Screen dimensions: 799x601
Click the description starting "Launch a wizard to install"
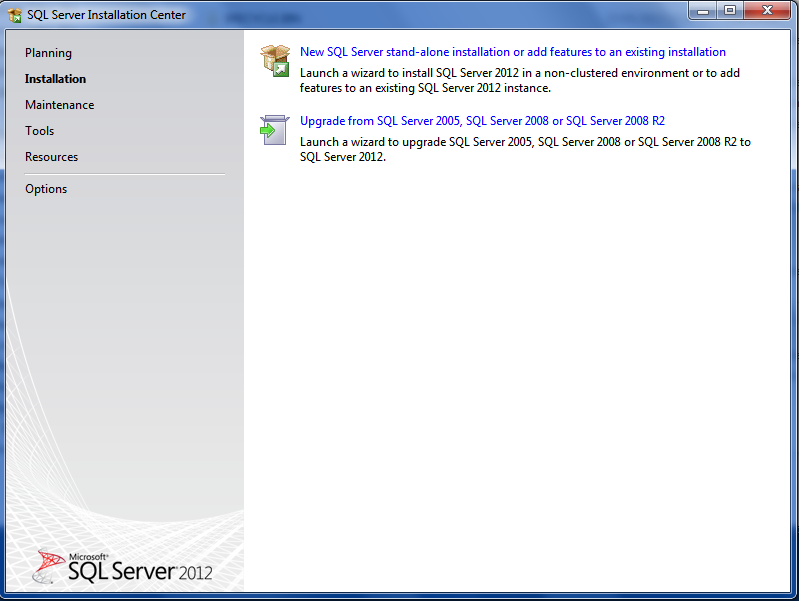[x=520, y=81]
